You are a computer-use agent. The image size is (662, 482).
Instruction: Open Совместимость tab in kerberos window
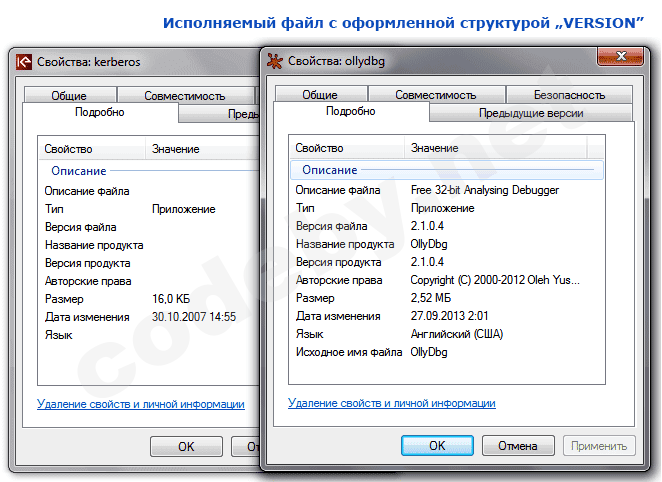click(185, 96)
